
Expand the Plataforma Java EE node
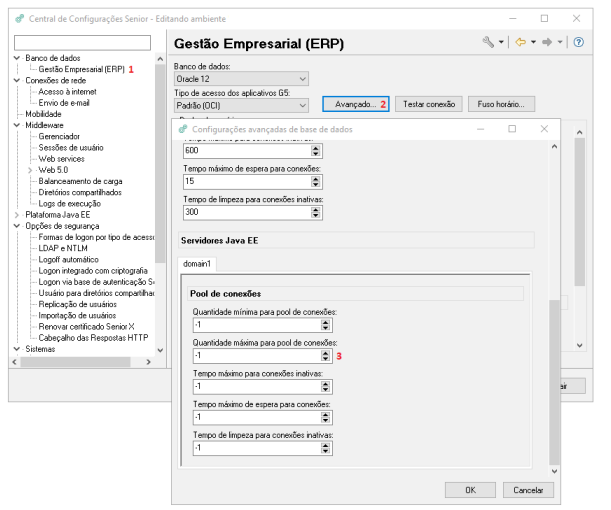(17, 215)
